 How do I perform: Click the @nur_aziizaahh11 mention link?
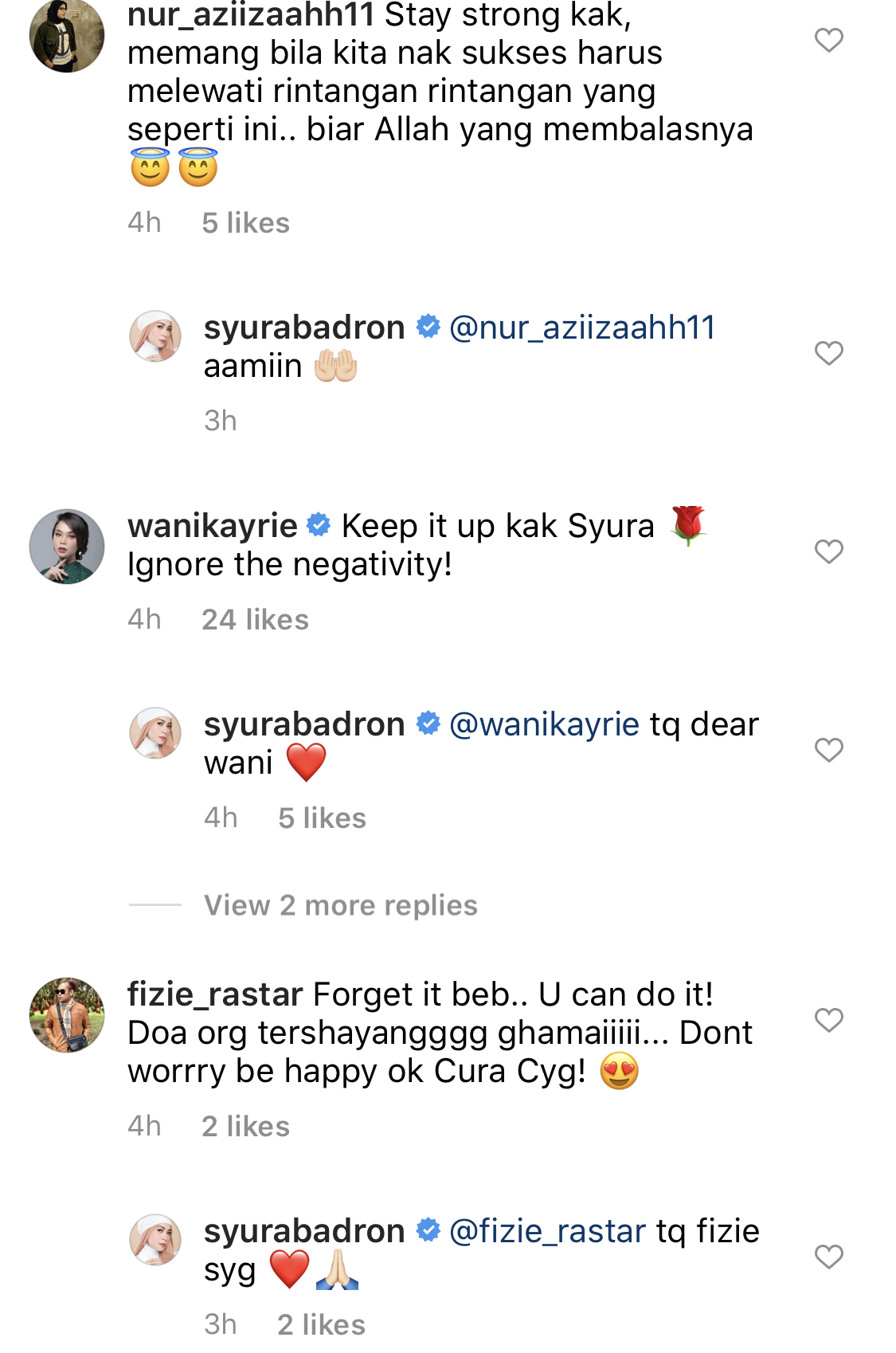582,327
